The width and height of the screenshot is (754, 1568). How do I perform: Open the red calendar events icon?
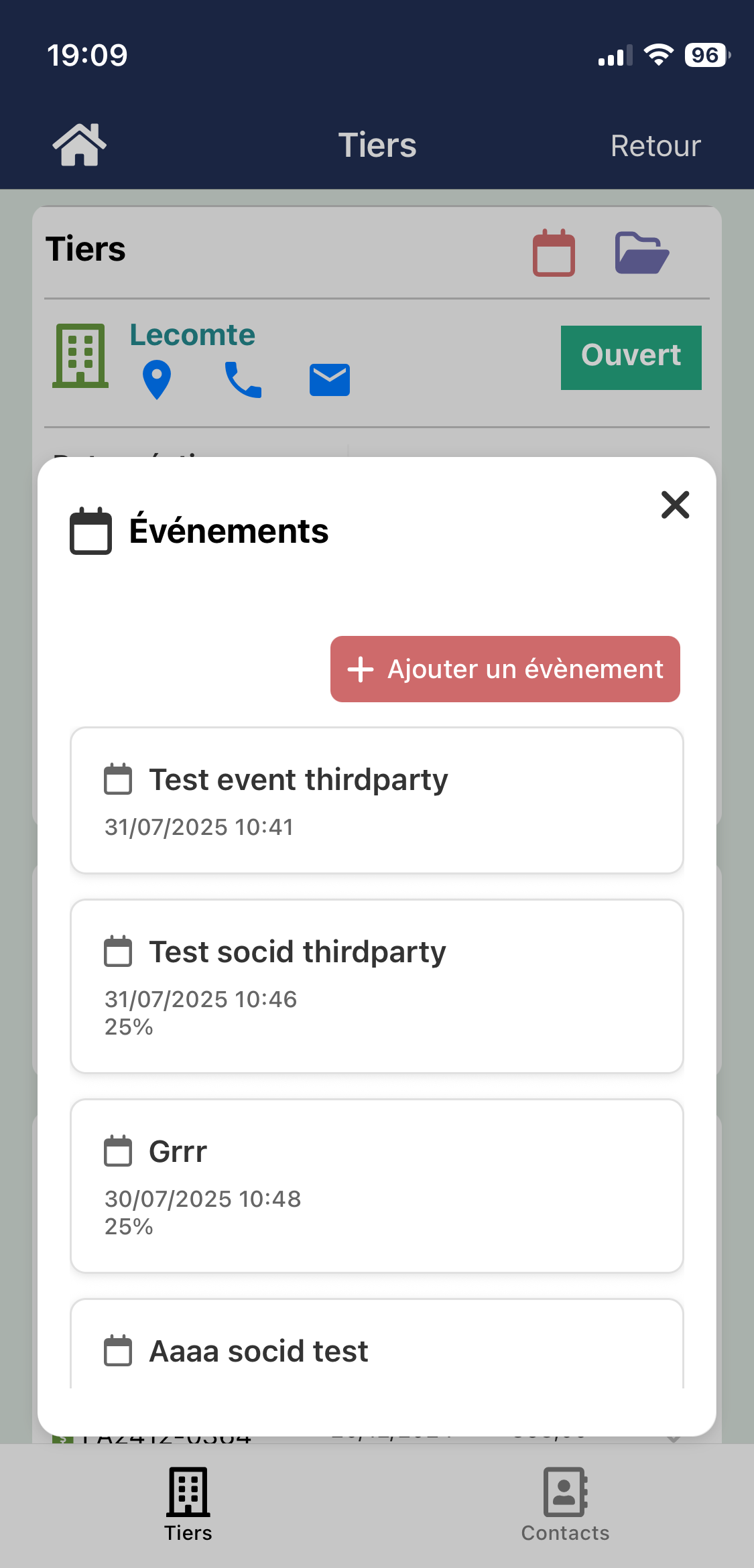(554, 253)
